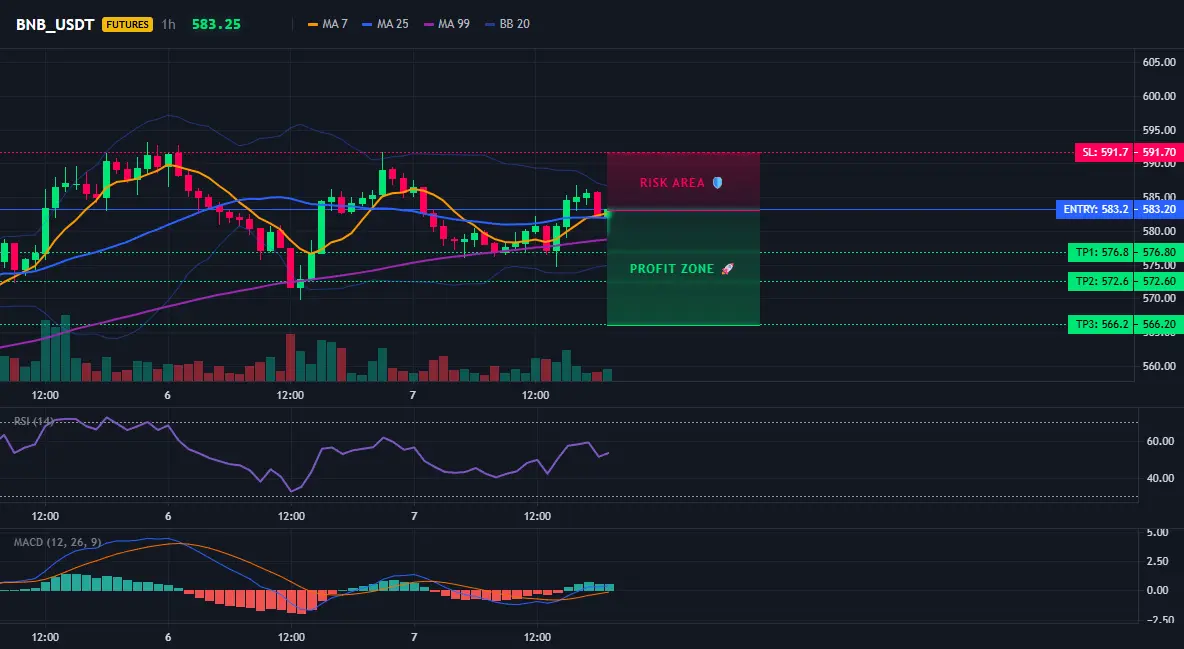Click the 566.20 price axis tag

(1159, 325)
